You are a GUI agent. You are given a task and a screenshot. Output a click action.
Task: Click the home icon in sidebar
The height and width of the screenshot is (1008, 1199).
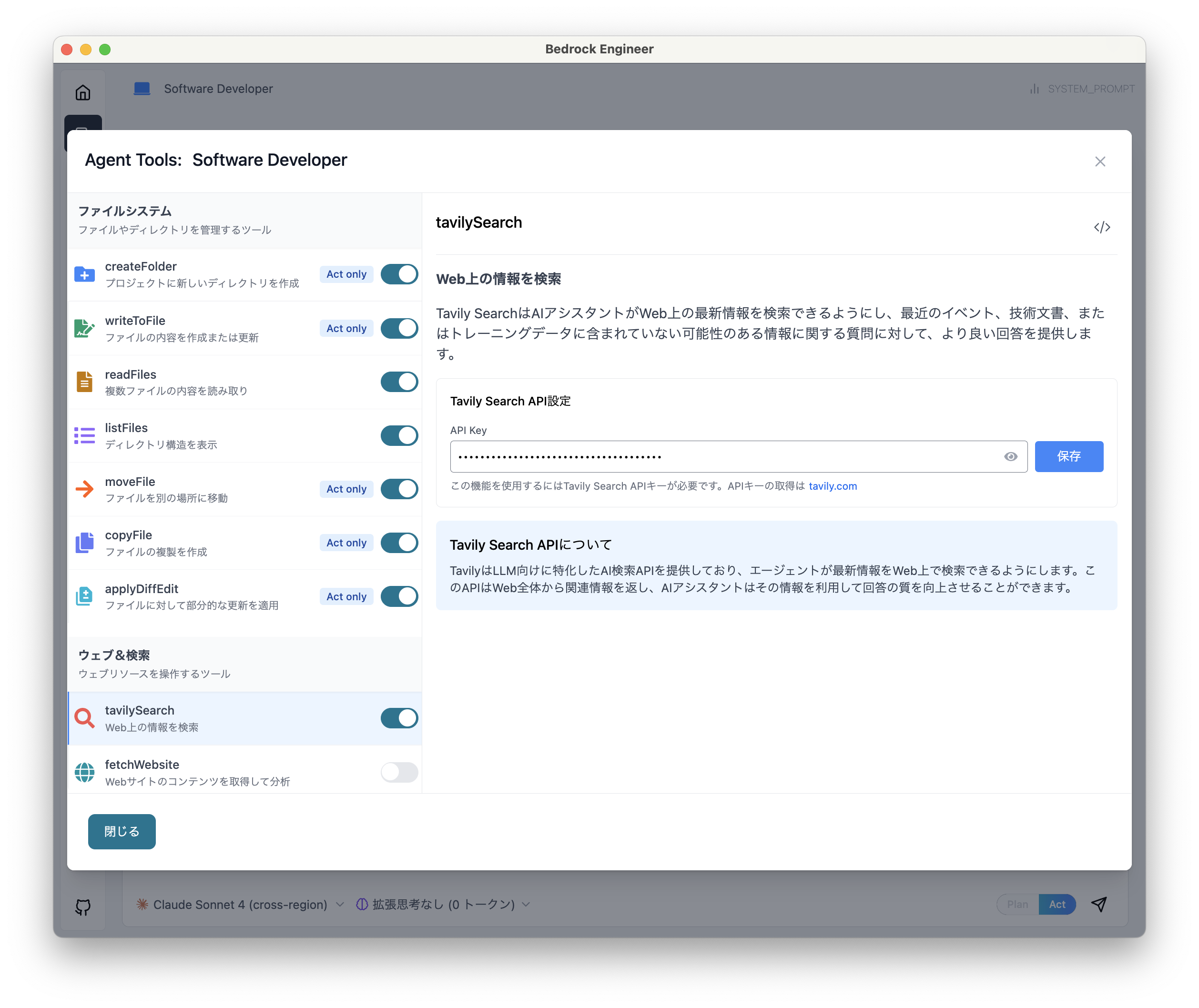[83, 92]
